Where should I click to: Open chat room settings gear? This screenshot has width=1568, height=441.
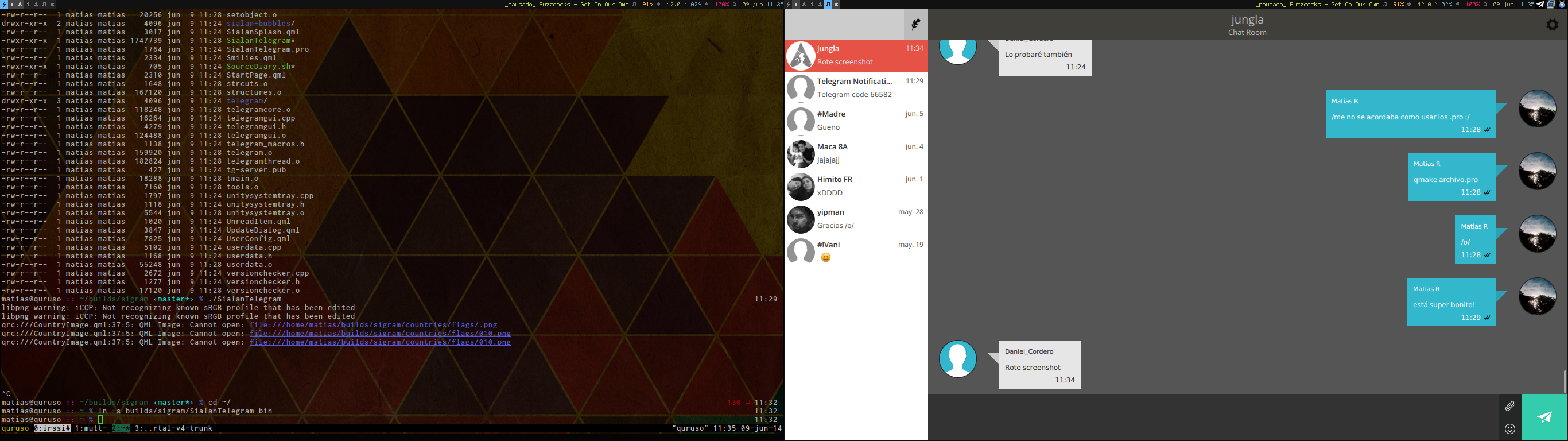coord(1552,24)
